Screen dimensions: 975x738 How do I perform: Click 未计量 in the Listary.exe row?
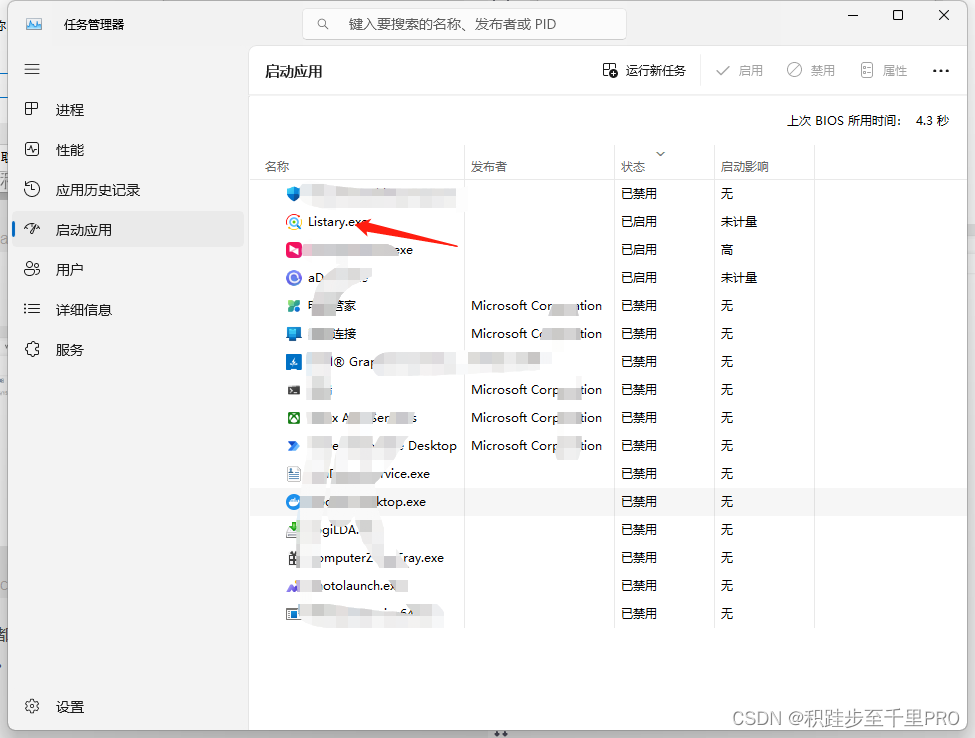point(739,221)
